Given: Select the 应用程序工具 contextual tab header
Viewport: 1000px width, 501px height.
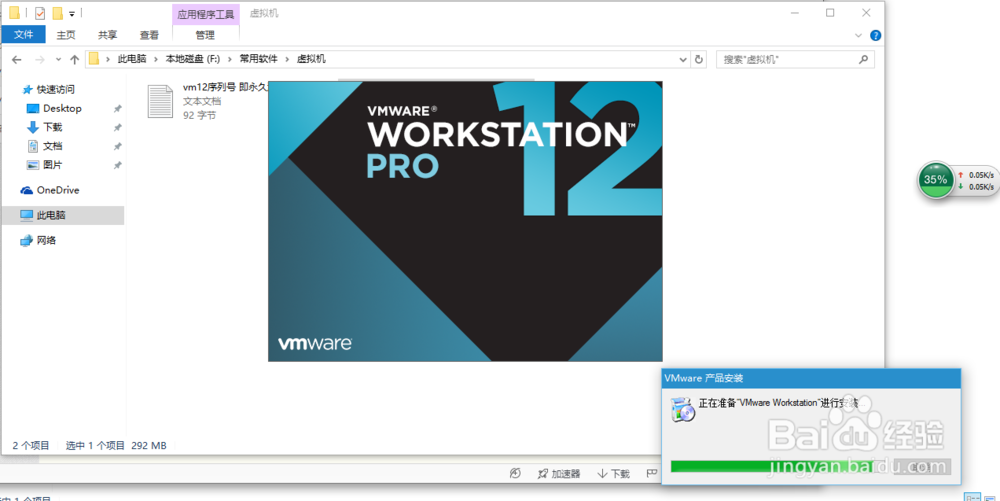Looking at the screenshot, I should click(205, 14).
